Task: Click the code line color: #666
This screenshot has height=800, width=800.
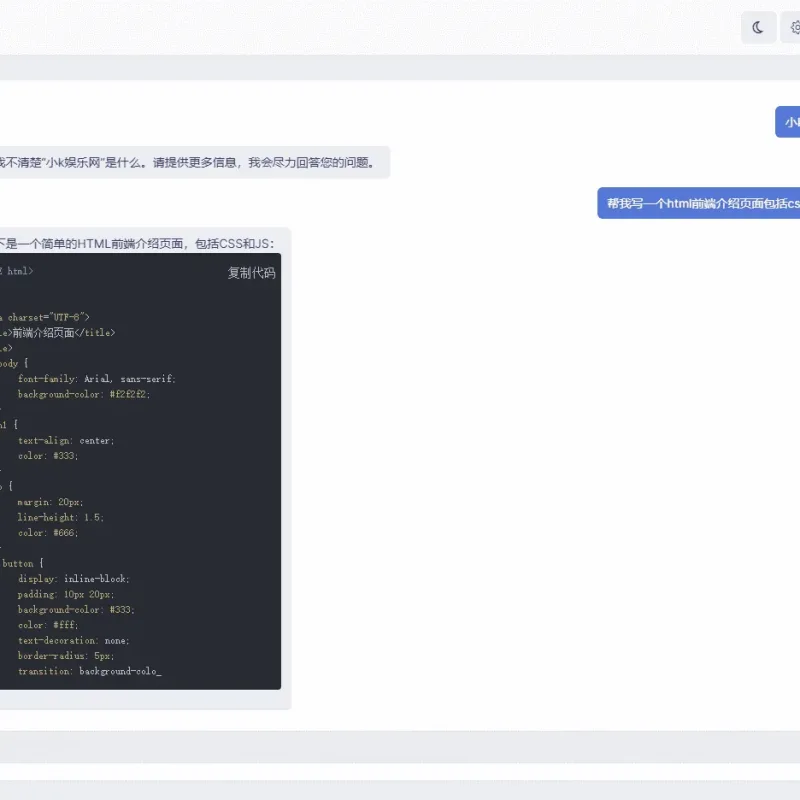Action: click(x=48, y=533)
